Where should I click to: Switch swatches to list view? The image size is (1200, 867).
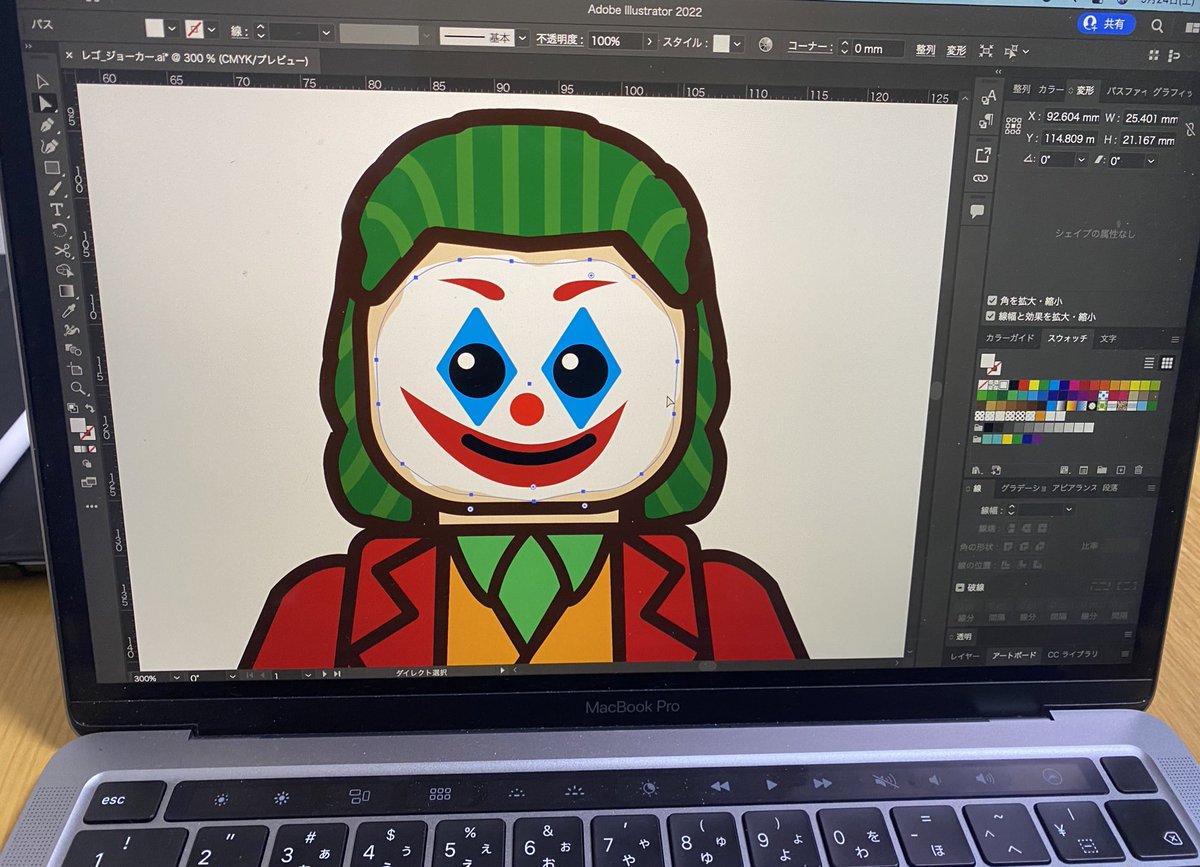[1149, 363]
